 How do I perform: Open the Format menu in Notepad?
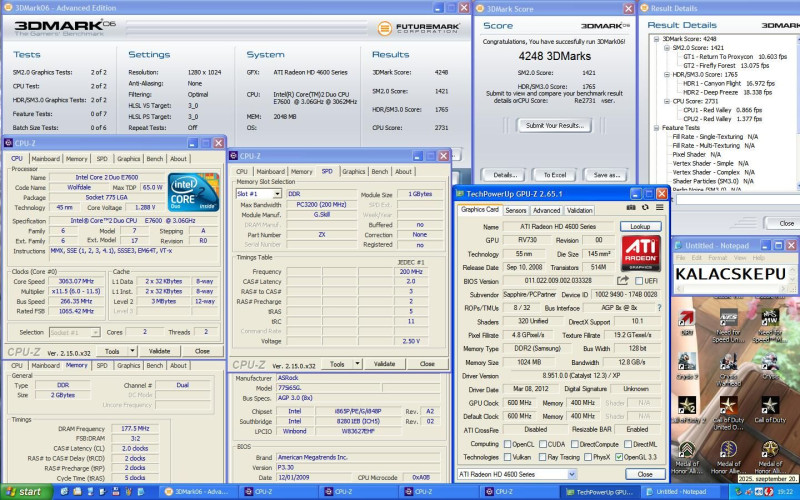point(718,259)
